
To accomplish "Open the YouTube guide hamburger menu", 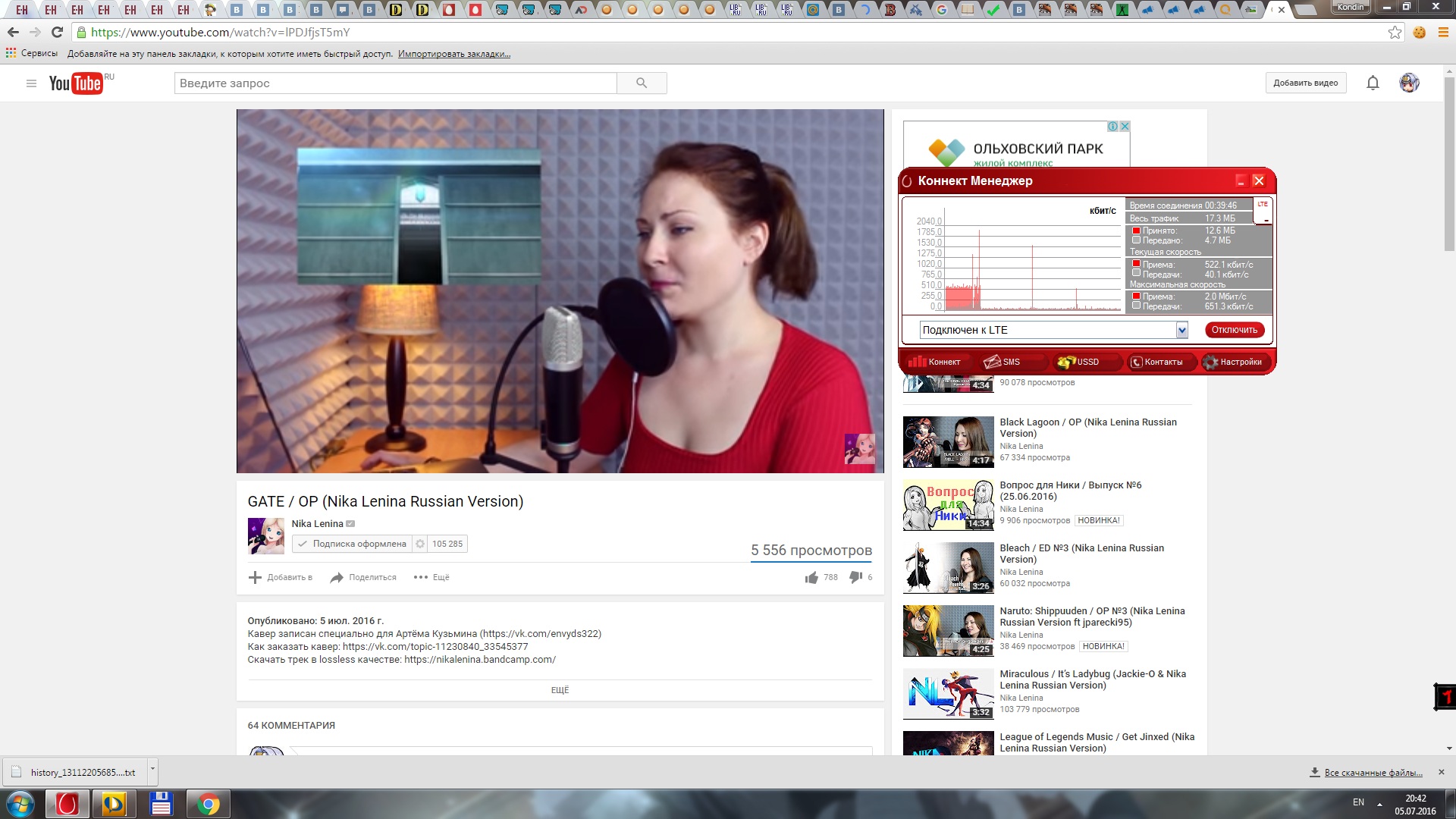I will (x=31, y=83).
